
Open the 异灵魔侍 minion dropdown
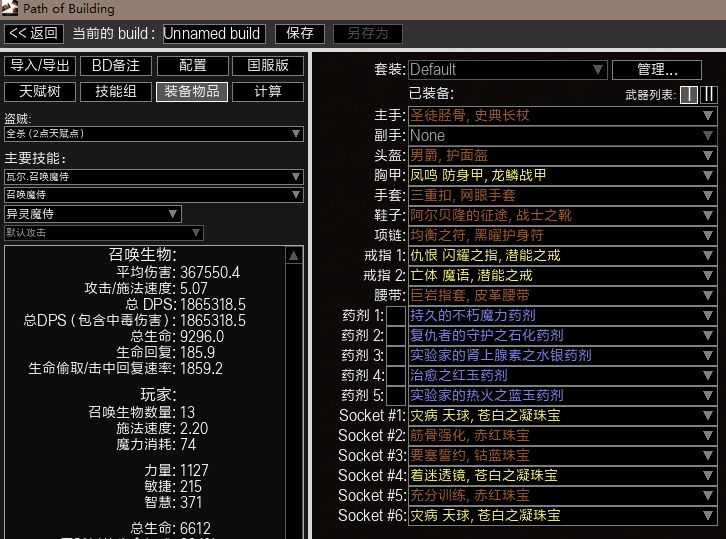point(93,214)
